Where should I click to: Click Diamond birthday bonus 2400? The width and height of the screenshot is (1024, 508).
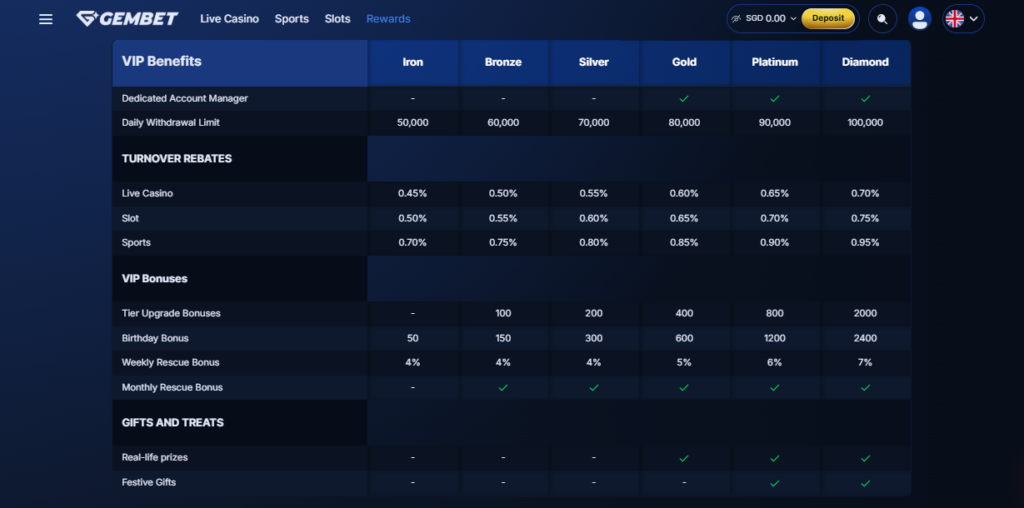pos(865,338)
